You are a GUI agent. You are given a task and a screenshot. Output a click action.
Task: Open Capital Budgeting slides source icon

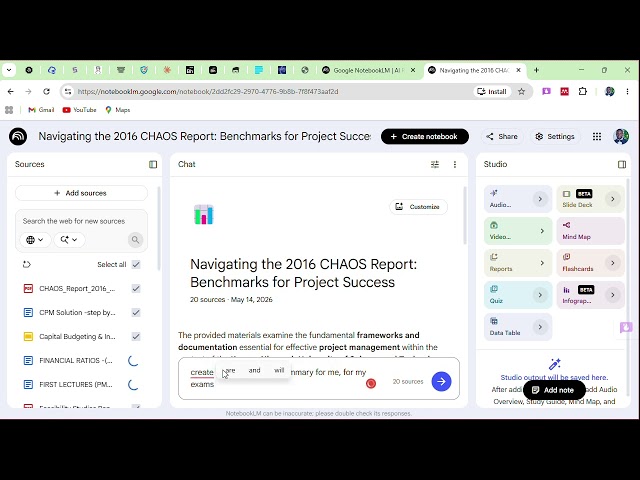point(28,336)
